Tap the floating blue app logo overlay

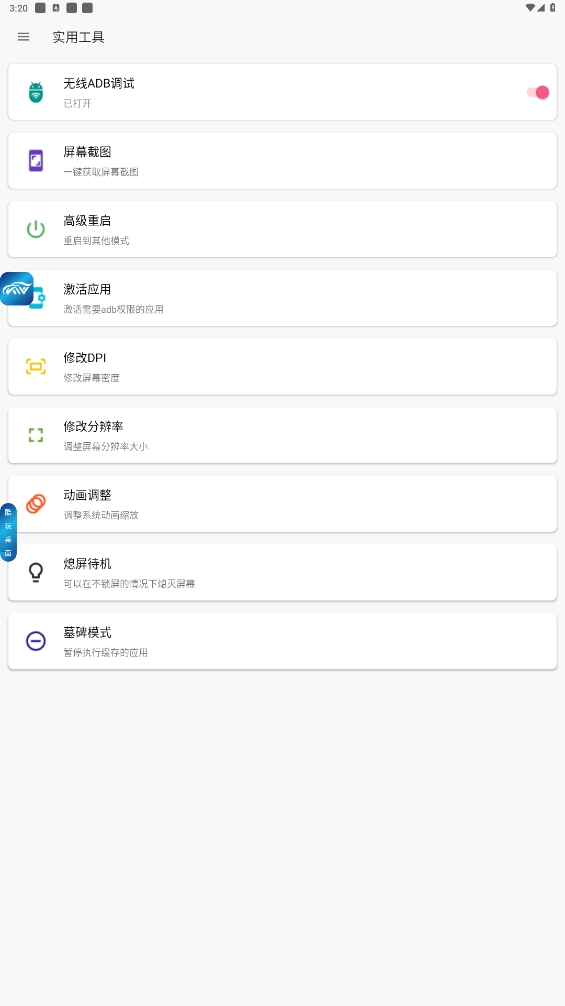[x=17, y=289]
